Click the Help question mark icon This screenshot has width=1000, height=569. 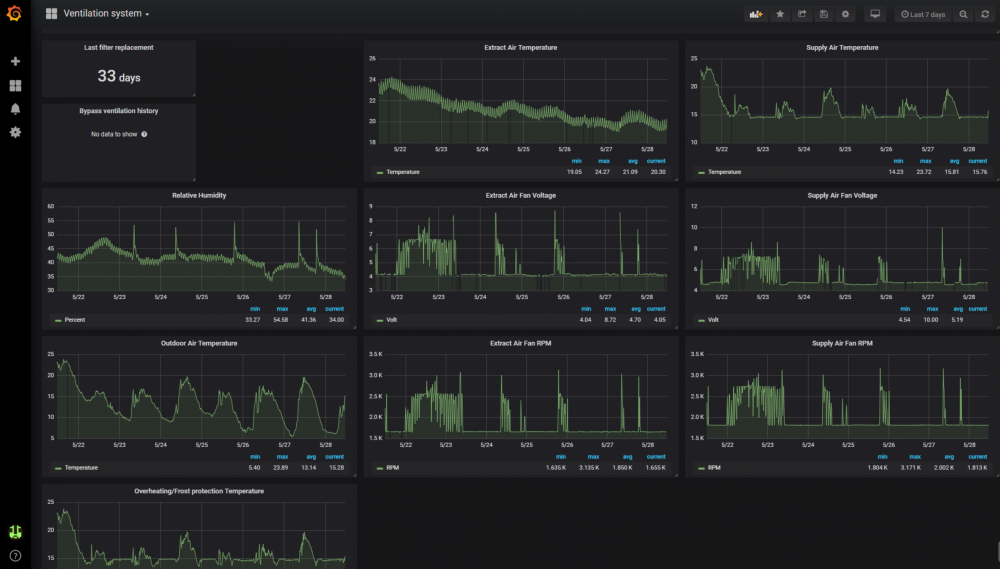tap(15, 555)
